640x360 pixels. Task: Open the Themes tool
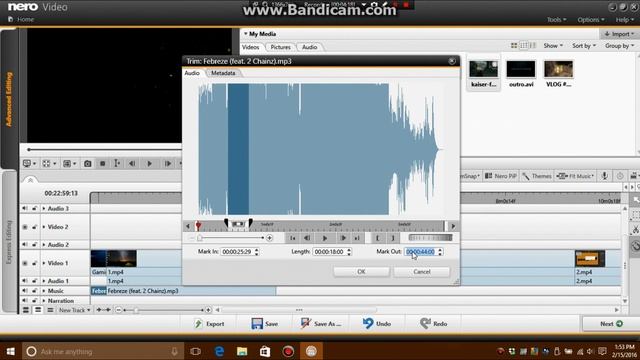coord(537,176)
